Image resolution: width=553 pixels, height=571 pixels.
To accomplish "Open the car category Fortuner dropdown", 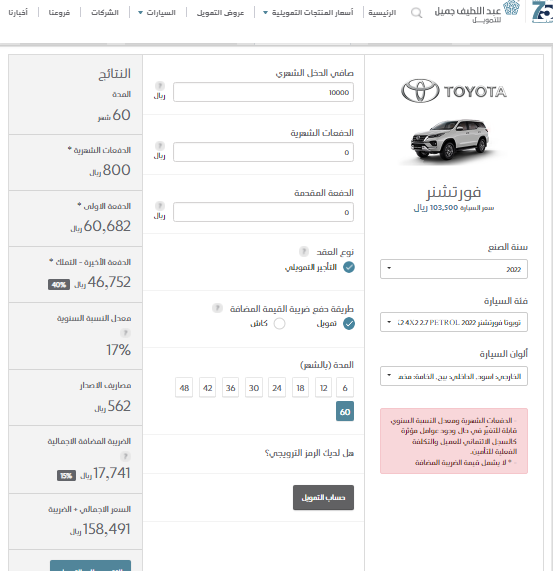I will click(454, 322).
